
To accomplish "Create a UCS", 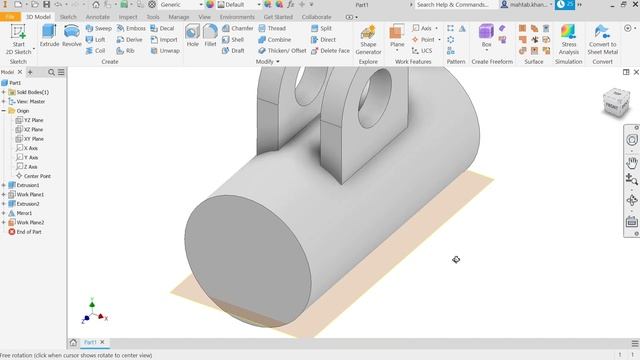I will click(422, 51).
